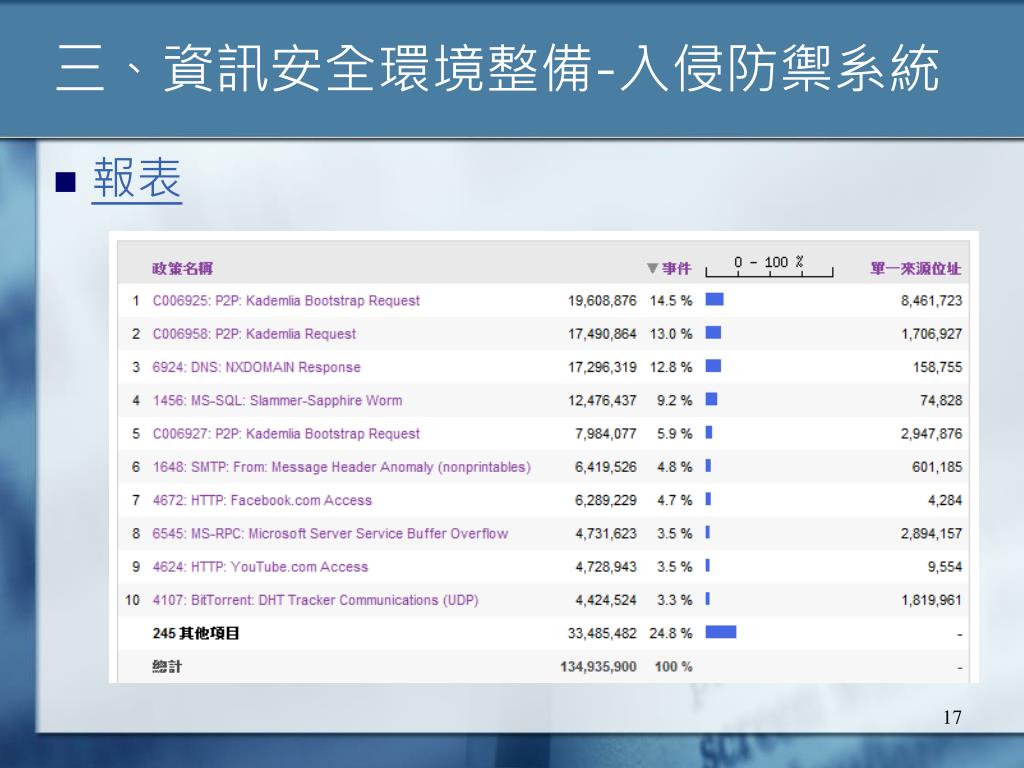Click the 0 - 100 % scale header
Viewport: 1024px width, 768px height.
[x=769, y=265]
